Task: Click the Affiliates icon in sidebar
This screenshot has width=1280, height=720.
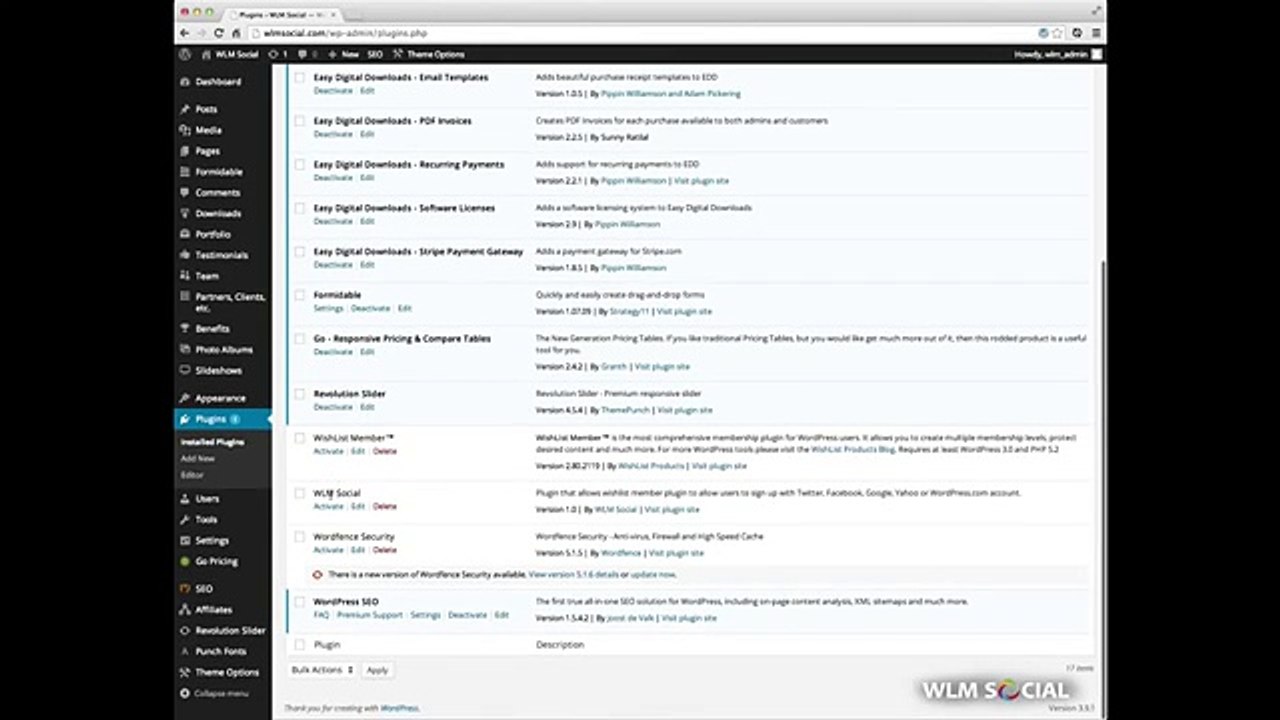Action: (x=185, y=609)
